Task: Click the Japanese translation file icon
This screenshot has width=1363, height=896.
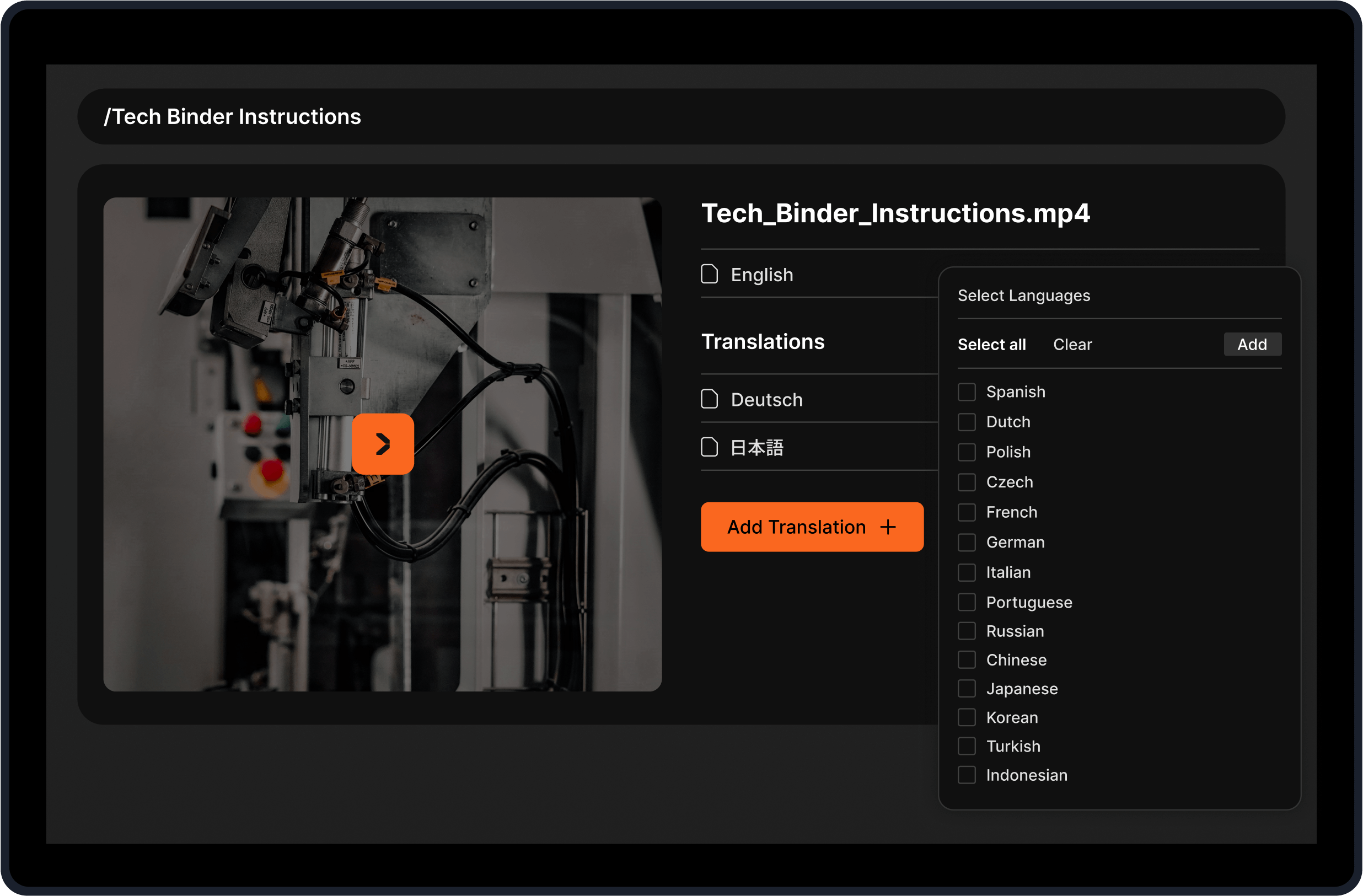Action: tap(709, 447)
